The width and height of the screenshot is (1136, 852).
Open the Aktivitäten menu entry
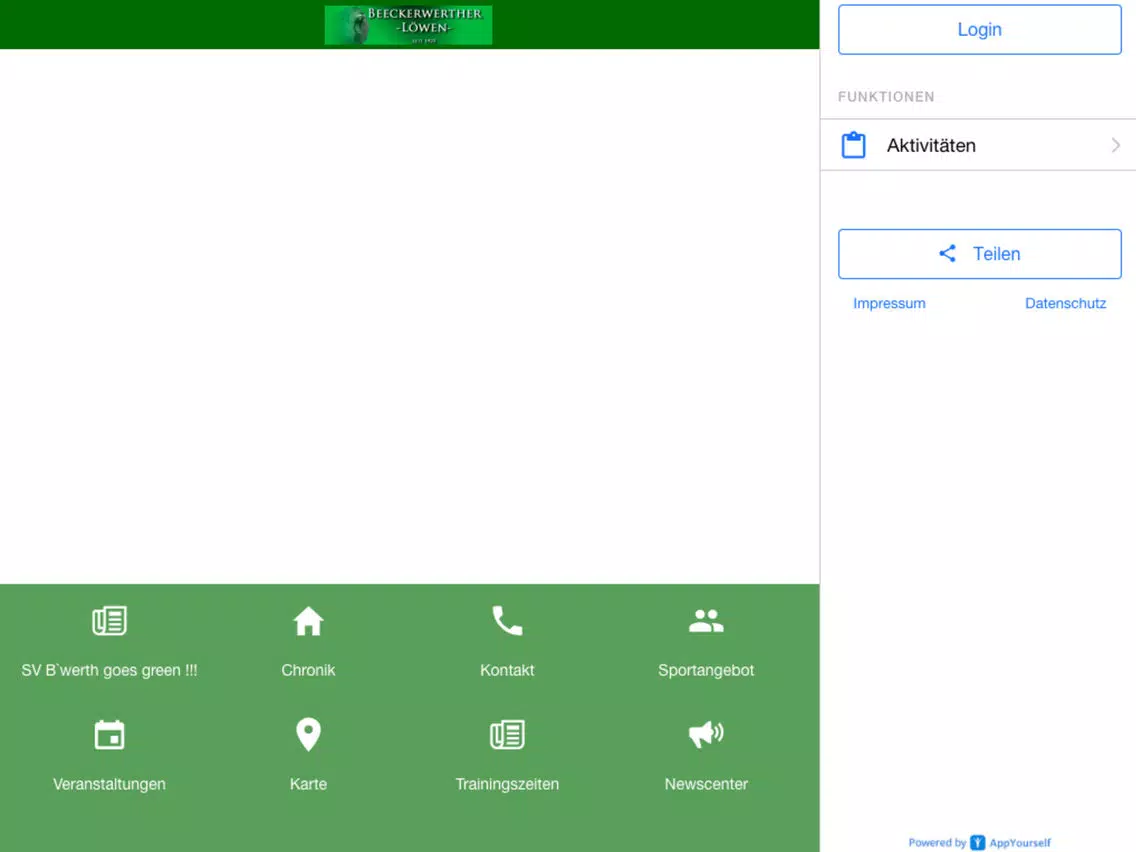click(978, 145)
